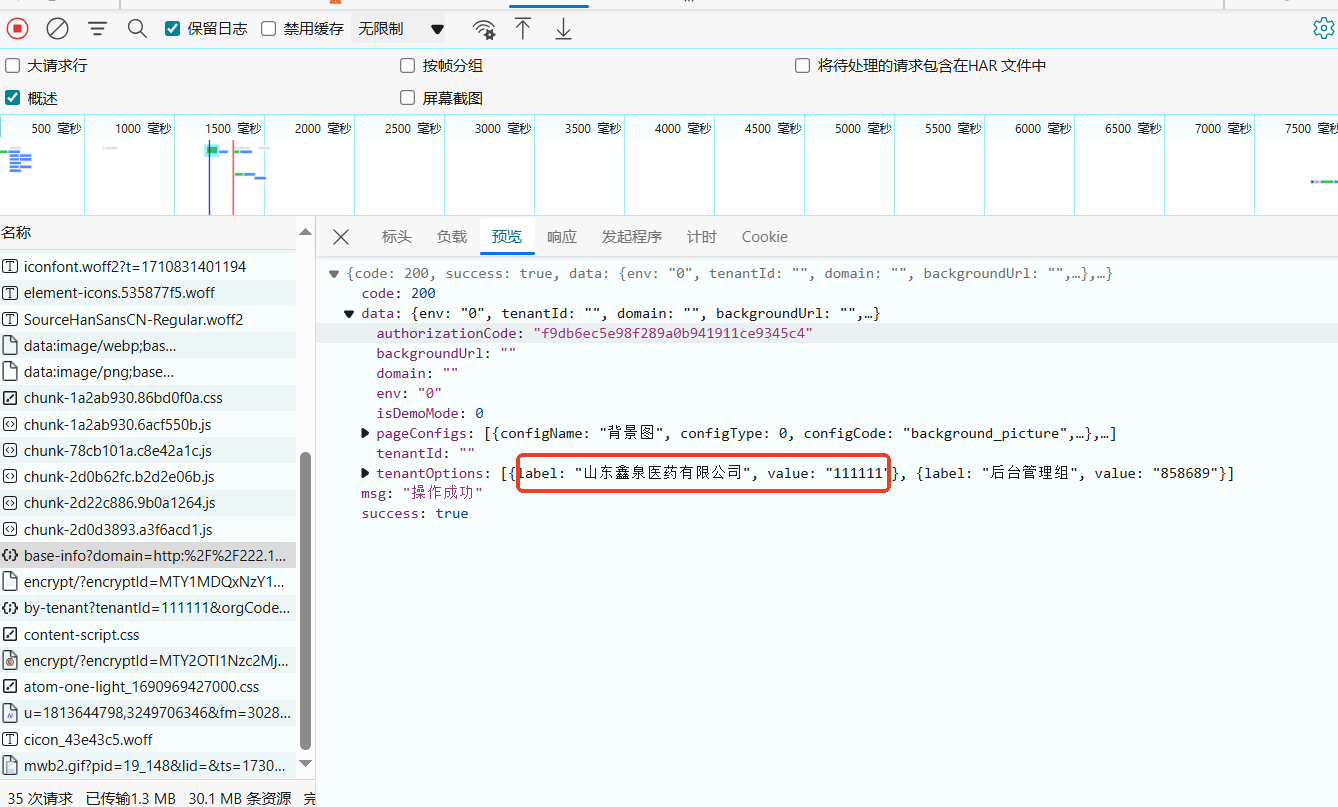Select the base-info?domain= request

148,555
